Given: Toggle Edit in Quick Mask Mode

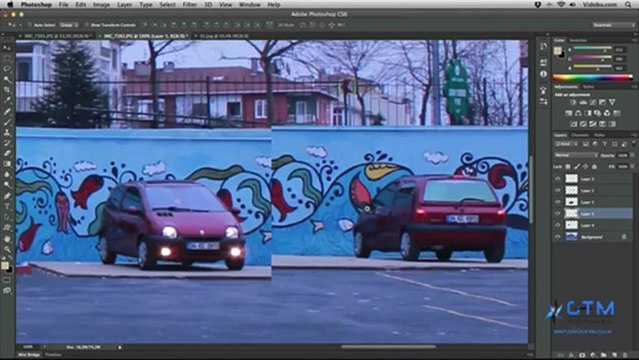Looking at the screenshot, I should point(7,280).
